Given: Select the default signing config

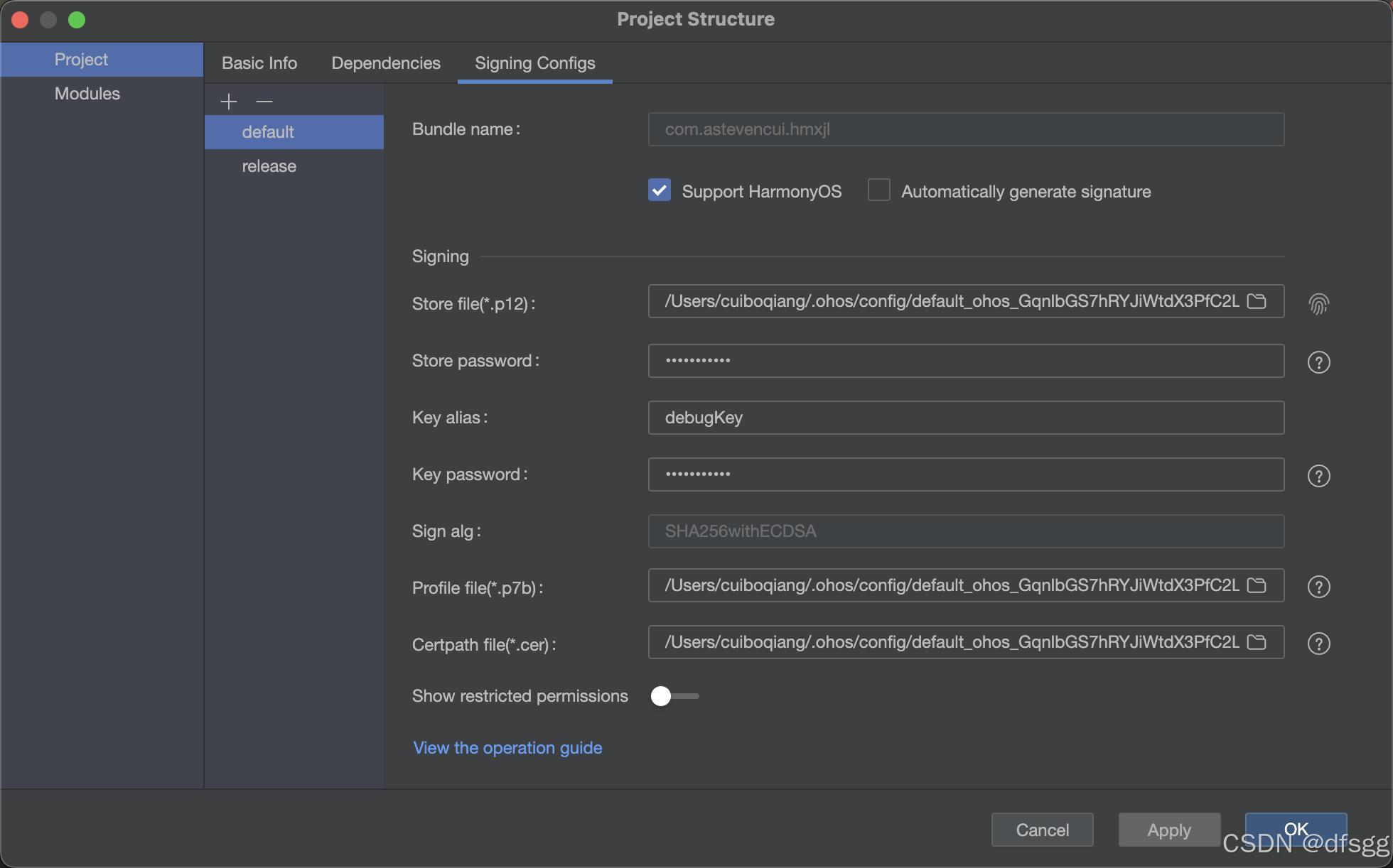Looking at the screenshot, I should click(x=294, y=132).
